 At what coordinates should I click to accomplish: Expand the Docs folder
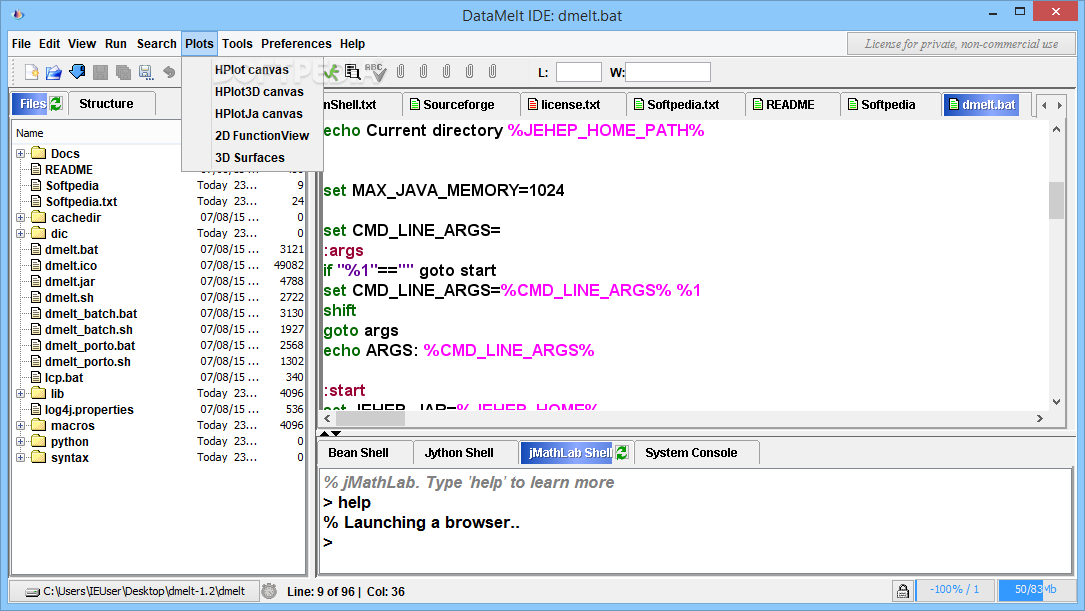coord(21,154)
